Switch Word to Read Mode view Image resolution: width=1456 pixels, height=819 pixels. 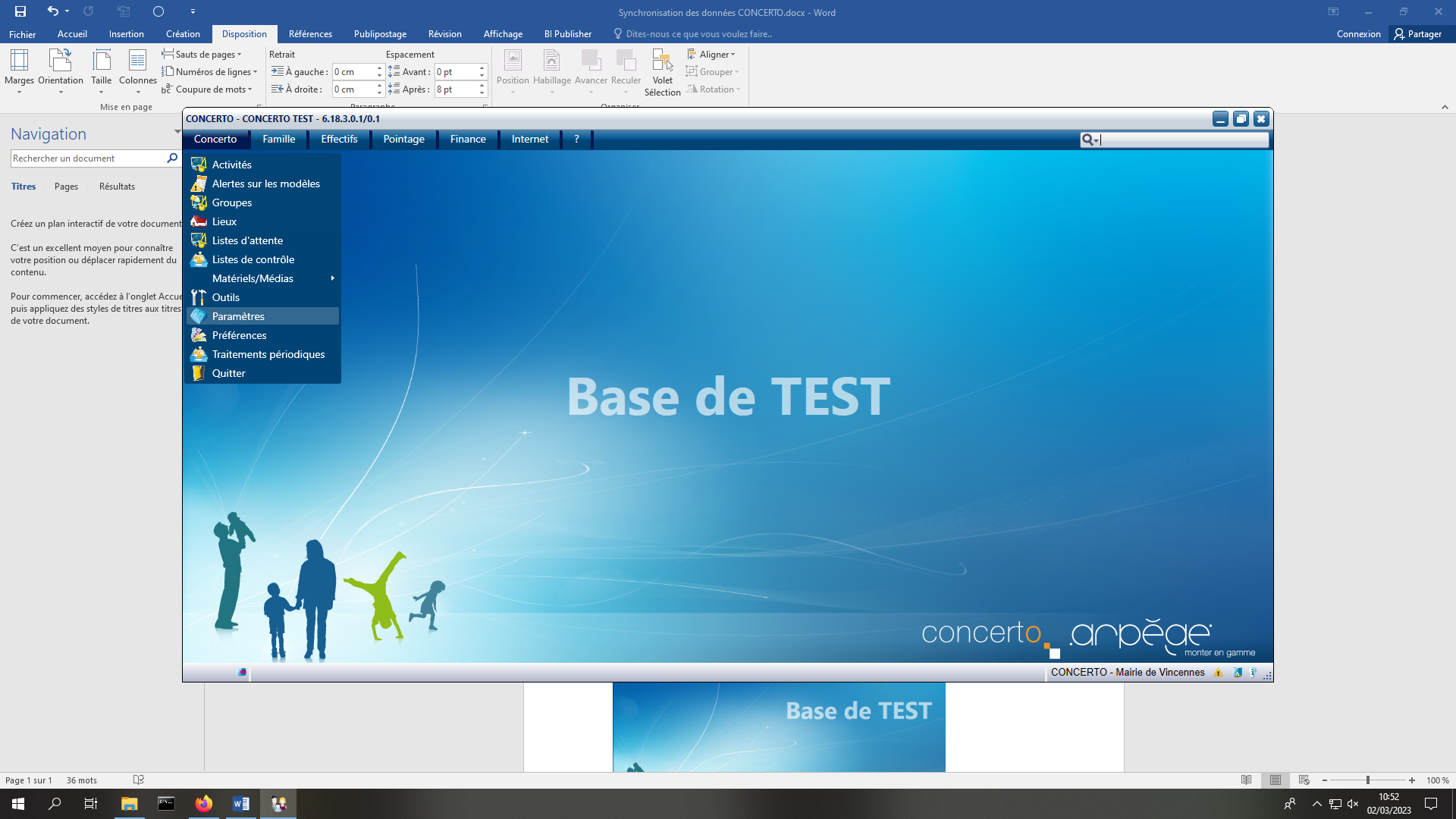coord(1246,780)
